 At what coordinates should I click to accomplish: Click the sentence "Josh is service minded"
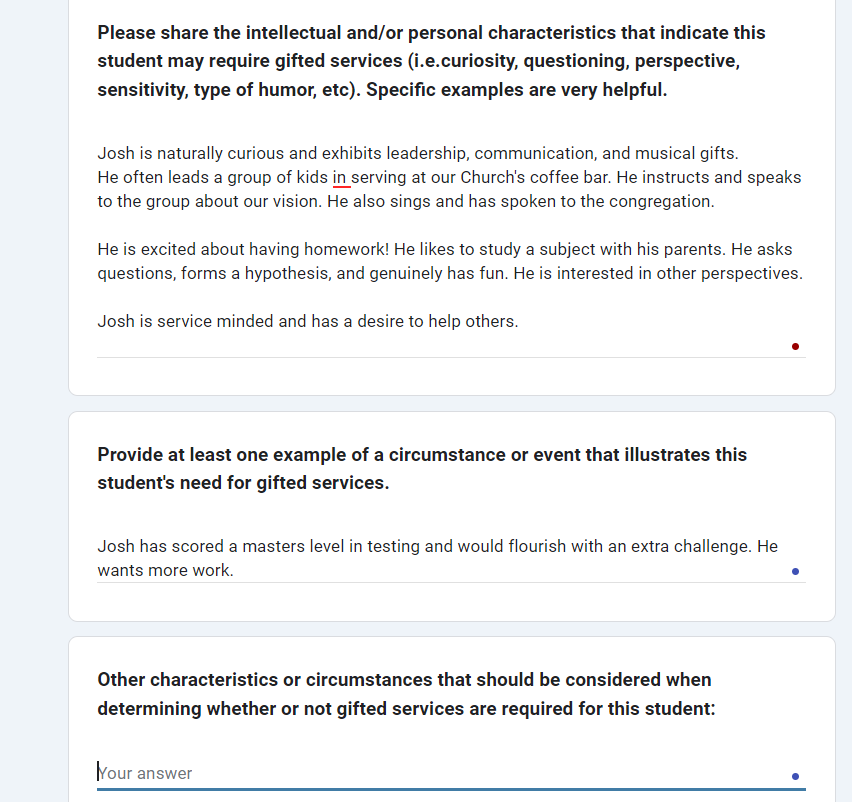pyautogui.click(x=307, y=322)
